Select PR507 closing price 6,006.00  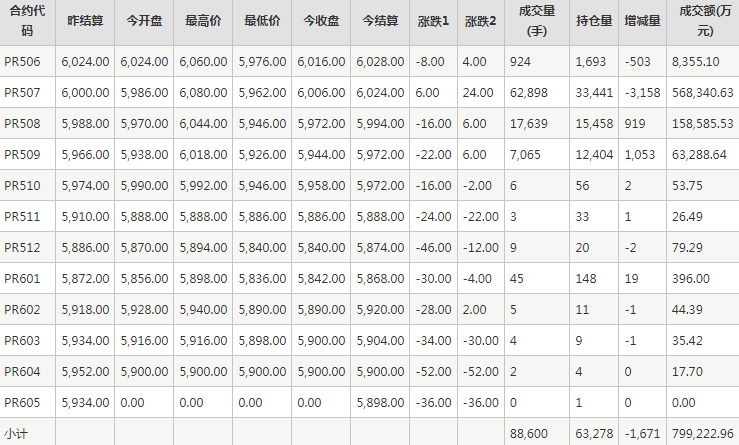pyautogui.click(x=321, y=93)
